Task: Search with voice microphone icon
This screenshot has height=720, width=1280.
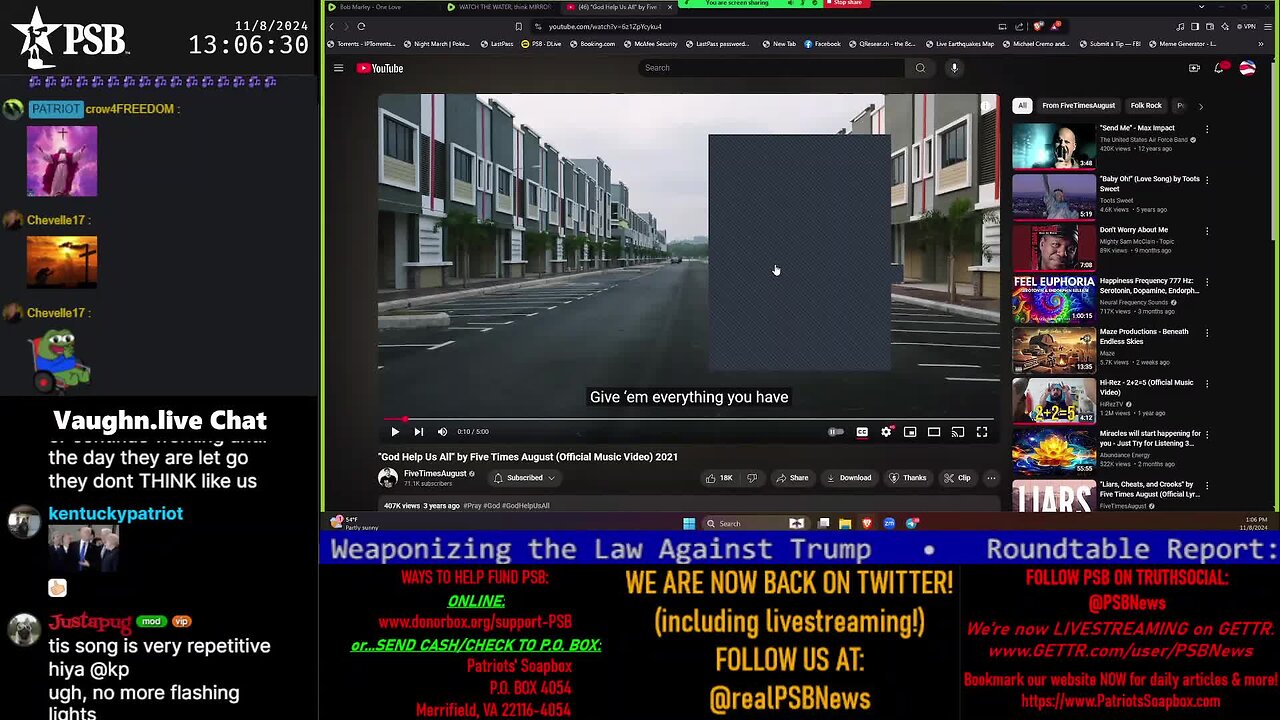Action: [x=954, y=68]
